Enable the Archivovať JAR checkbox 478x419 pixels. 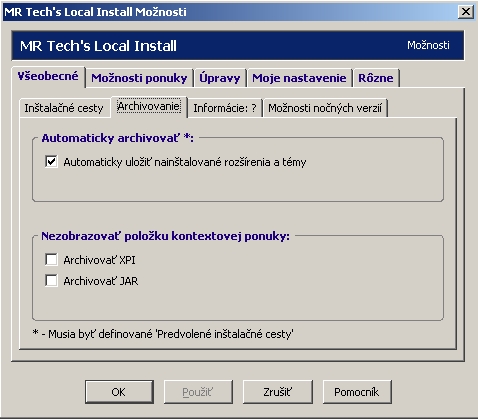pyautogui.click(x=51, y=280)
